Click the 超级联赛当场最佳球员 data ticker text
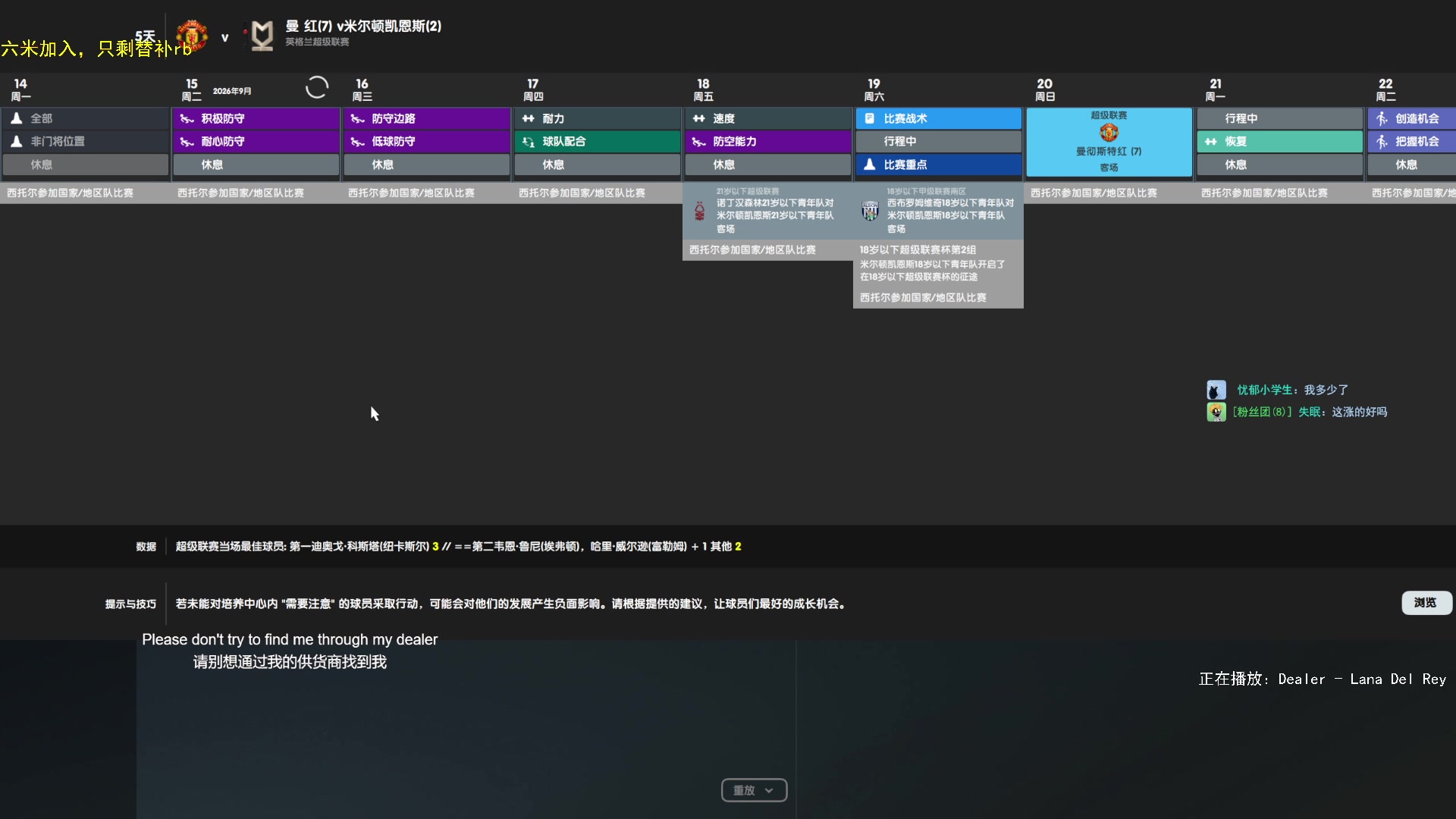1456x819 pixels. (x=458, y=547)
